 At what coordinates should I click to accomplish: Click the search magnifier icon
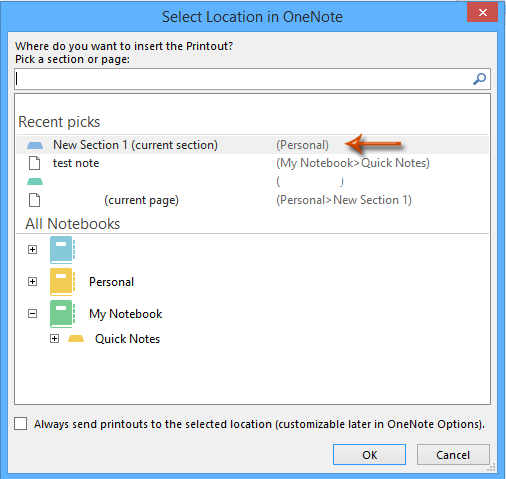479,79
